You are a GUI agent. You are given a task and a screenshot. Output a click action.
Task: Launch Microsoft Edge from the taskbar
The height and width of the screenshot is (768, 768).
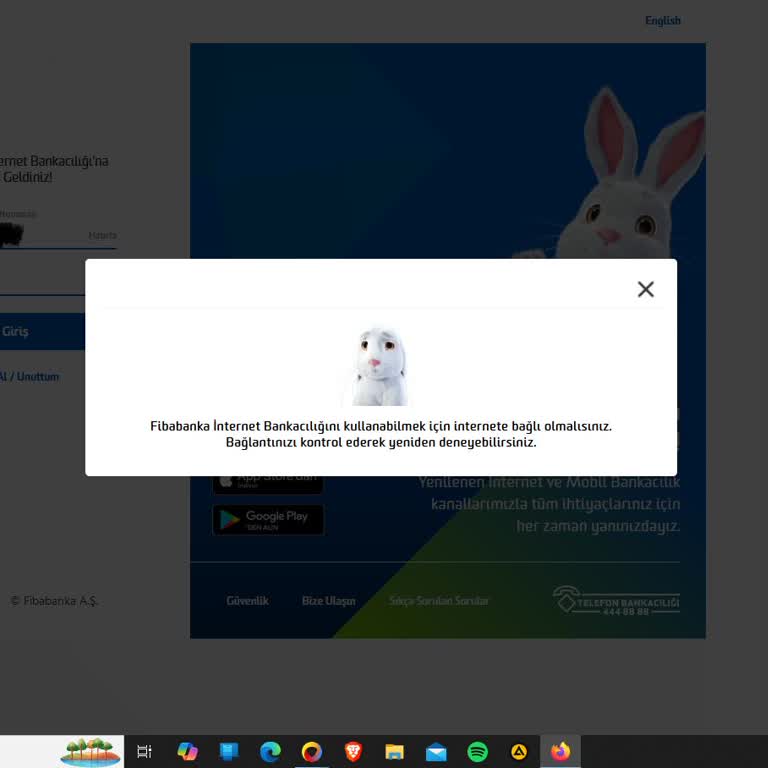tap(270, 751)
